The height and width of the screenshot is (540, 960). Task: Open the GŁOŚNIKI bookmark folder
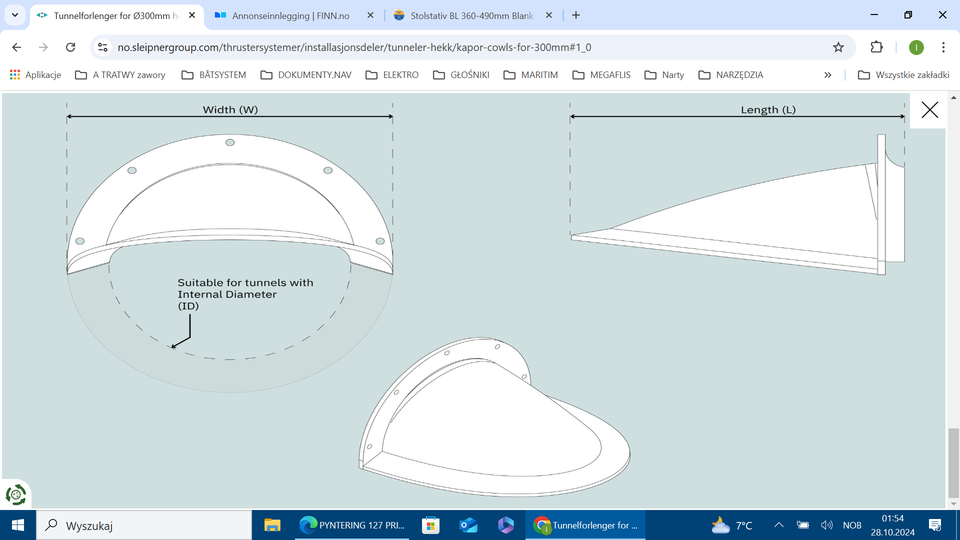pyautogui.click(x=461, y=75)
